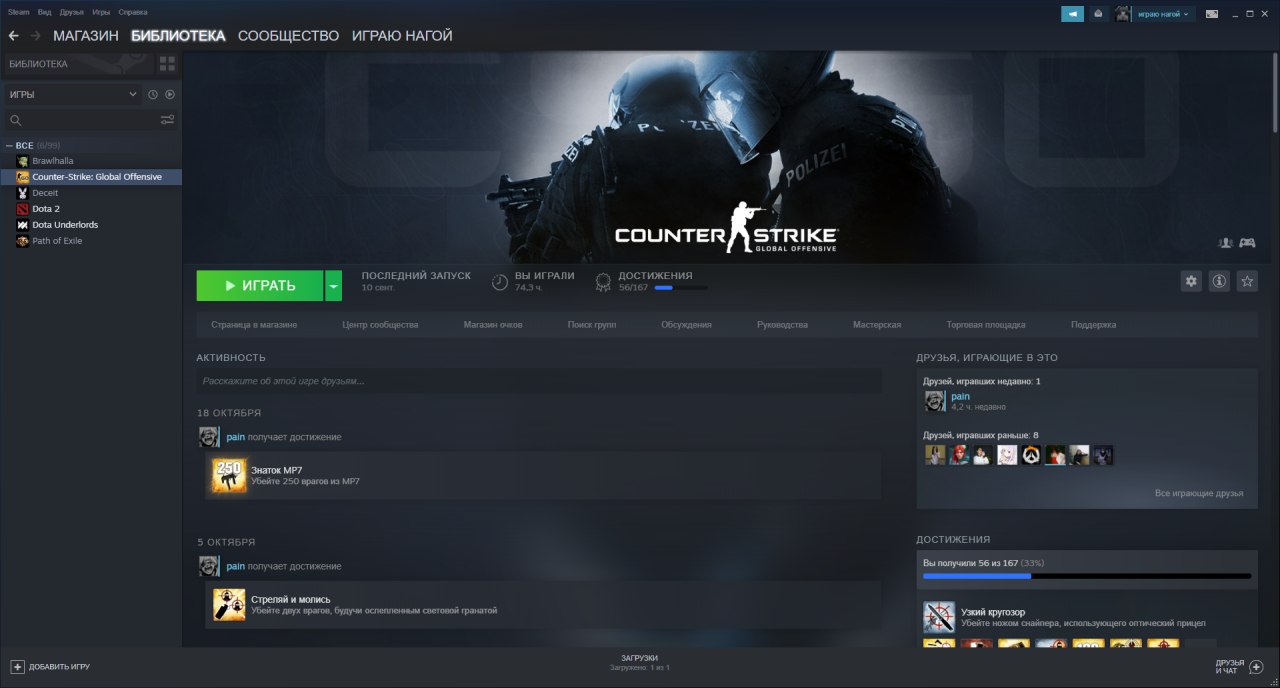Open the ИГРЫ filter dropdown

[x=73, y=94]
